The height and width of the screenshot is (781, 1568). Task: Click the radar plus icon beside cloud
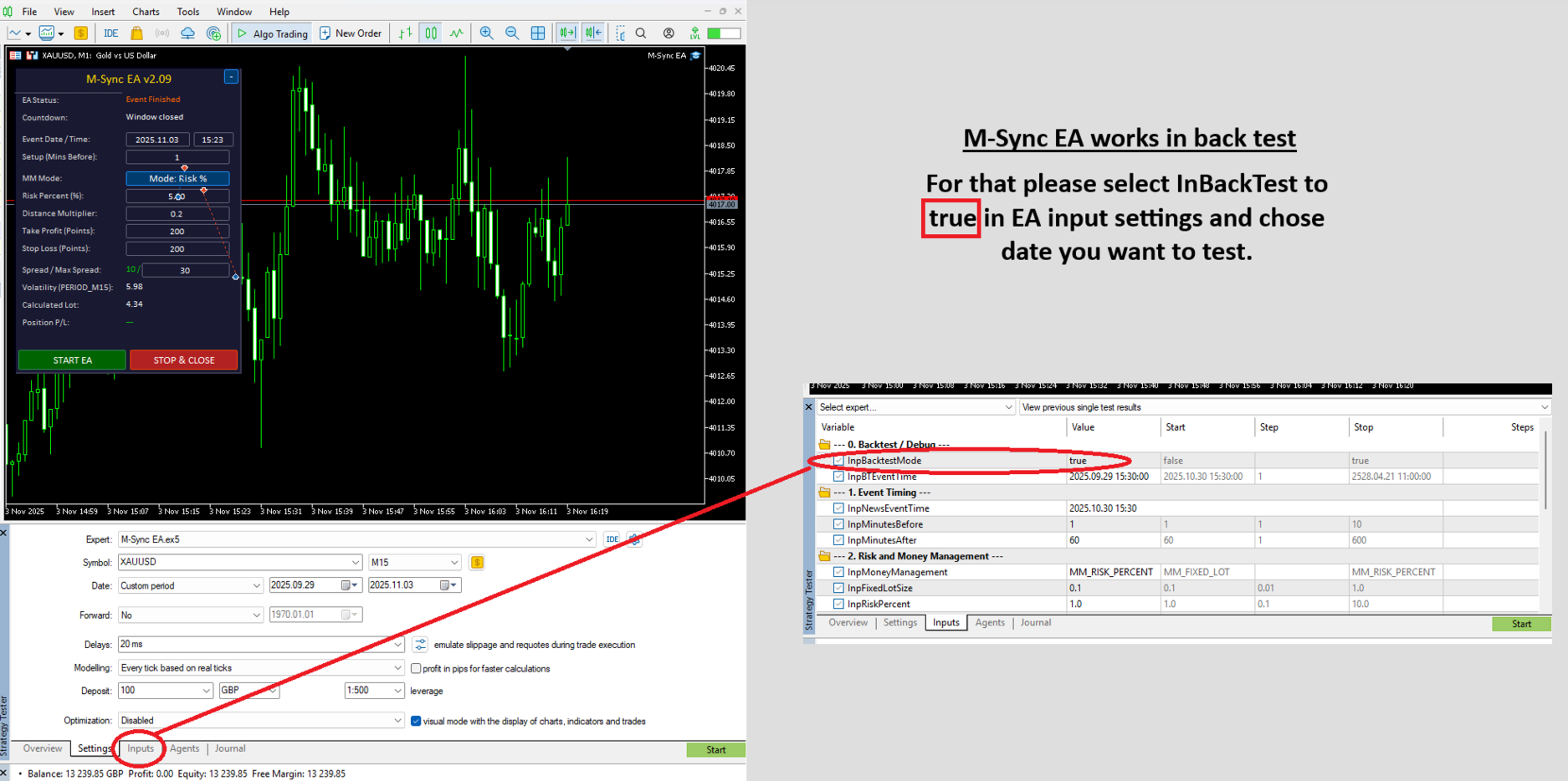click(214, 33)
